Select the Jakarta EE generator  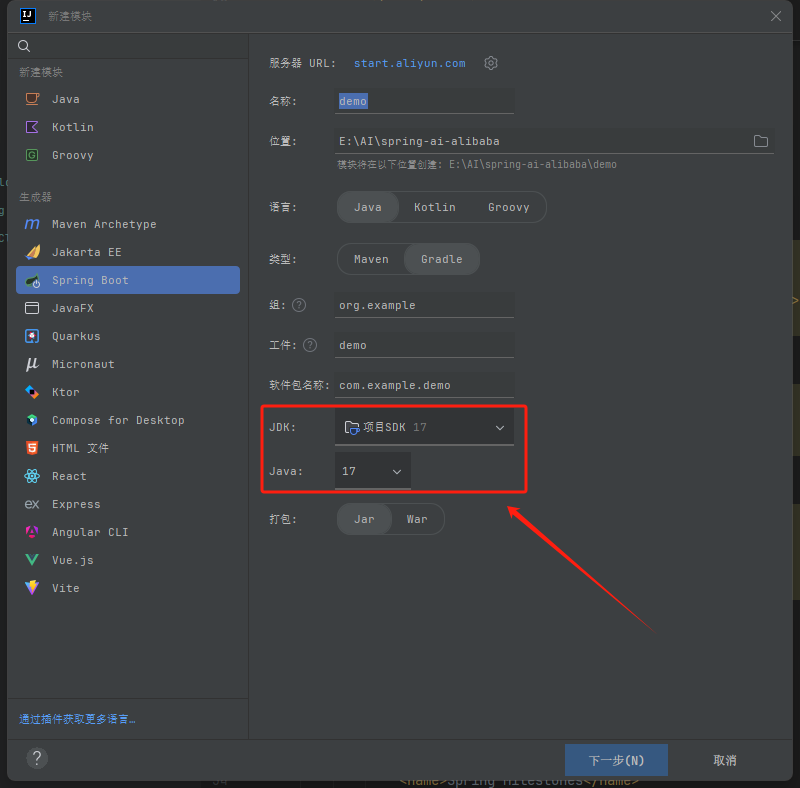coord(128,252)
